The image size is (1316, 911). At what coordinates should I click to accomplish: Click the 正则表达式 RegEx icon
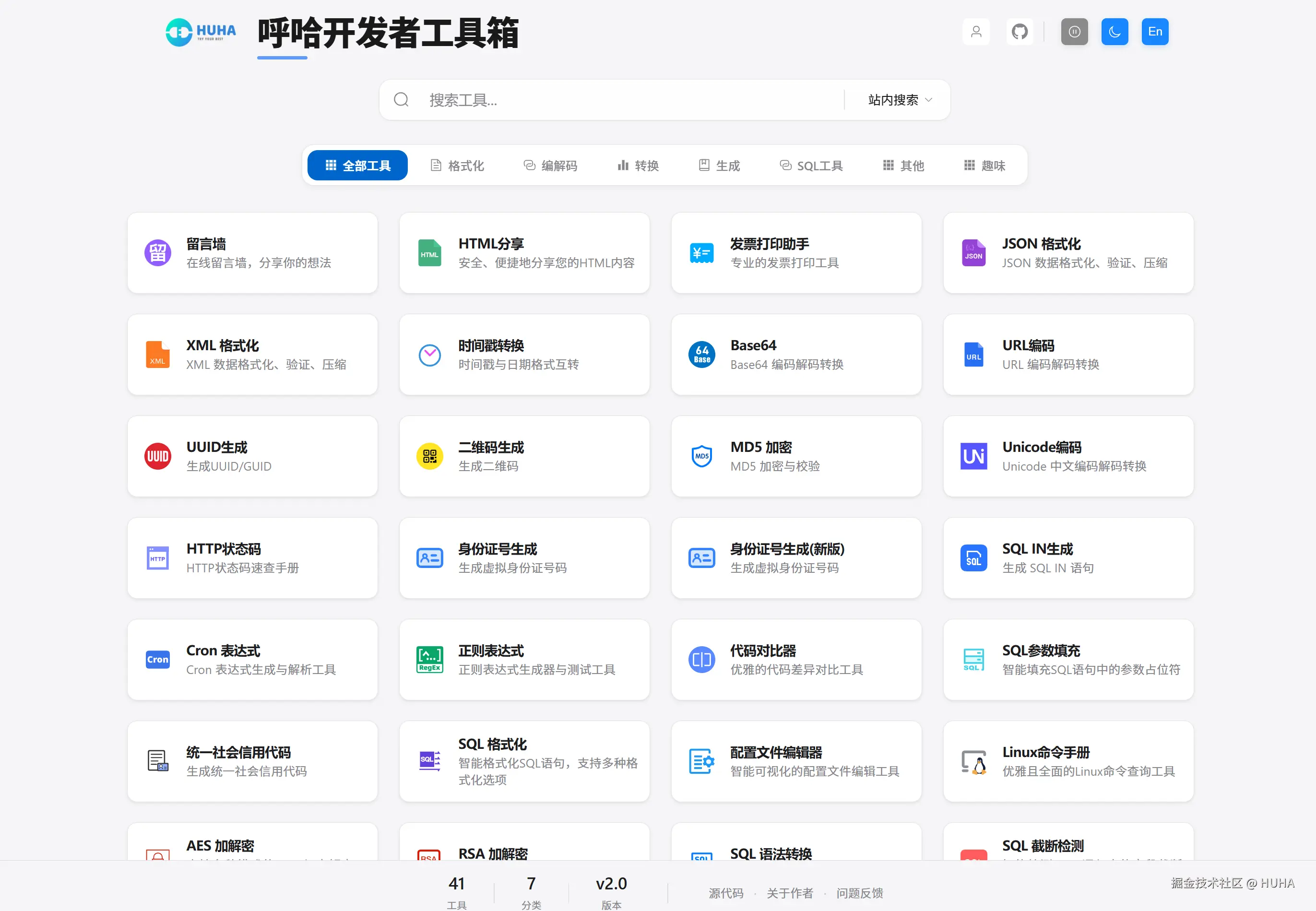pos(429,660)
